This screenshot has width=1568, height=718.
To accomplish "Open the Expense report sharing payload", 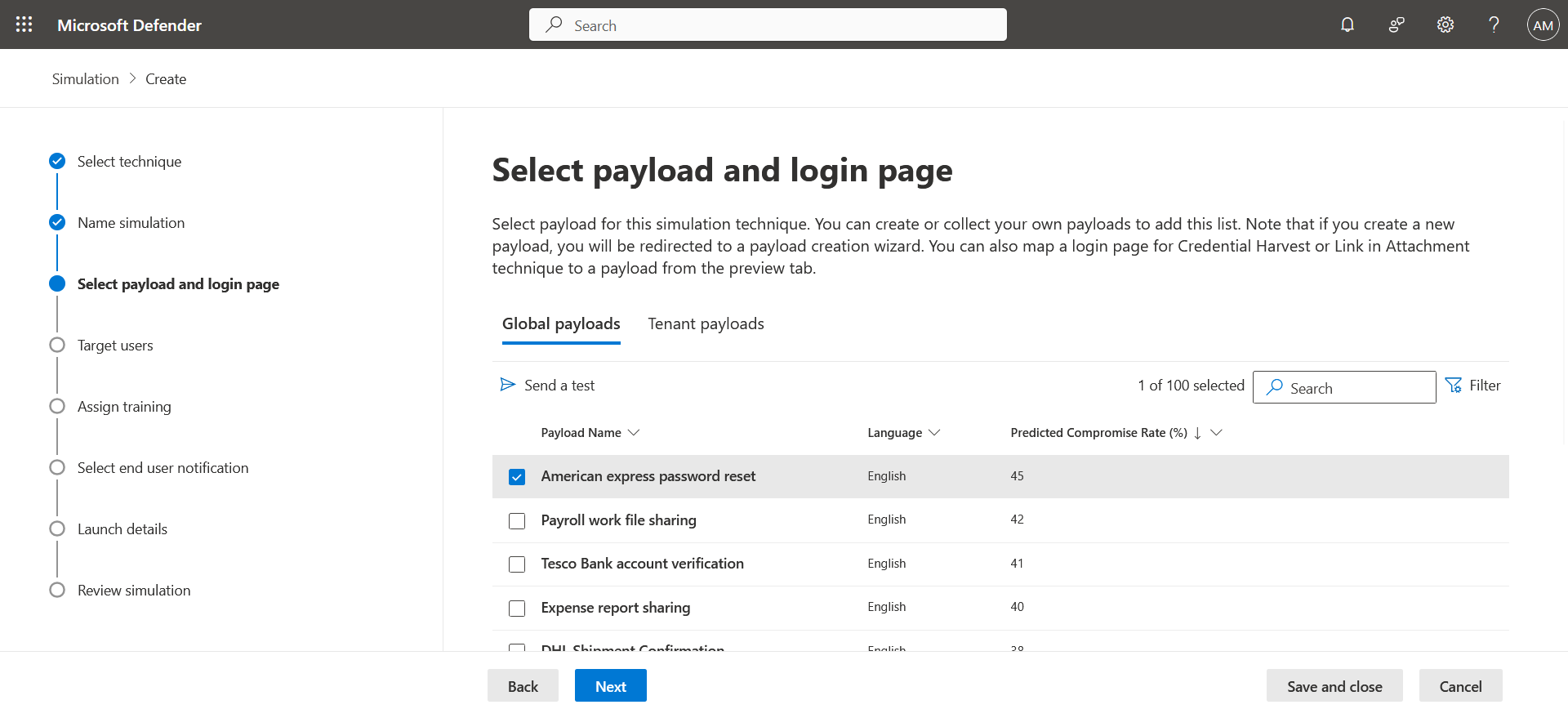I will (616, 608).
